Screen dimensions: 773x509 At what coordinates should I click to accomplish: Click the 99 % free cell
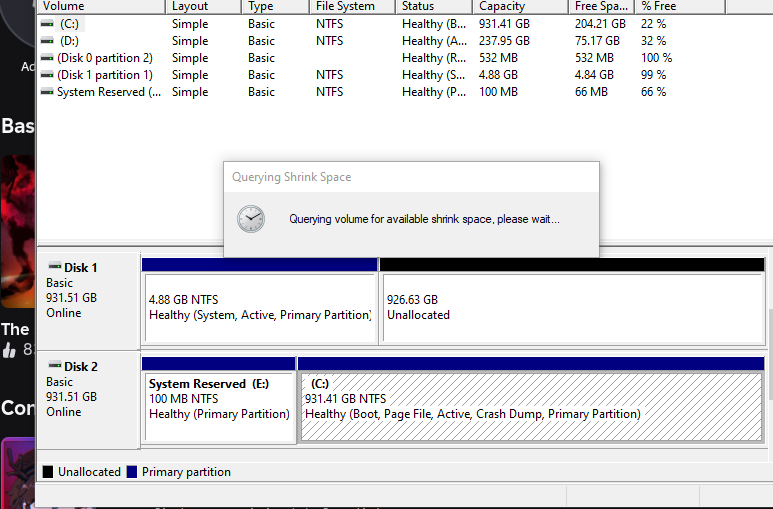(653, 74)
